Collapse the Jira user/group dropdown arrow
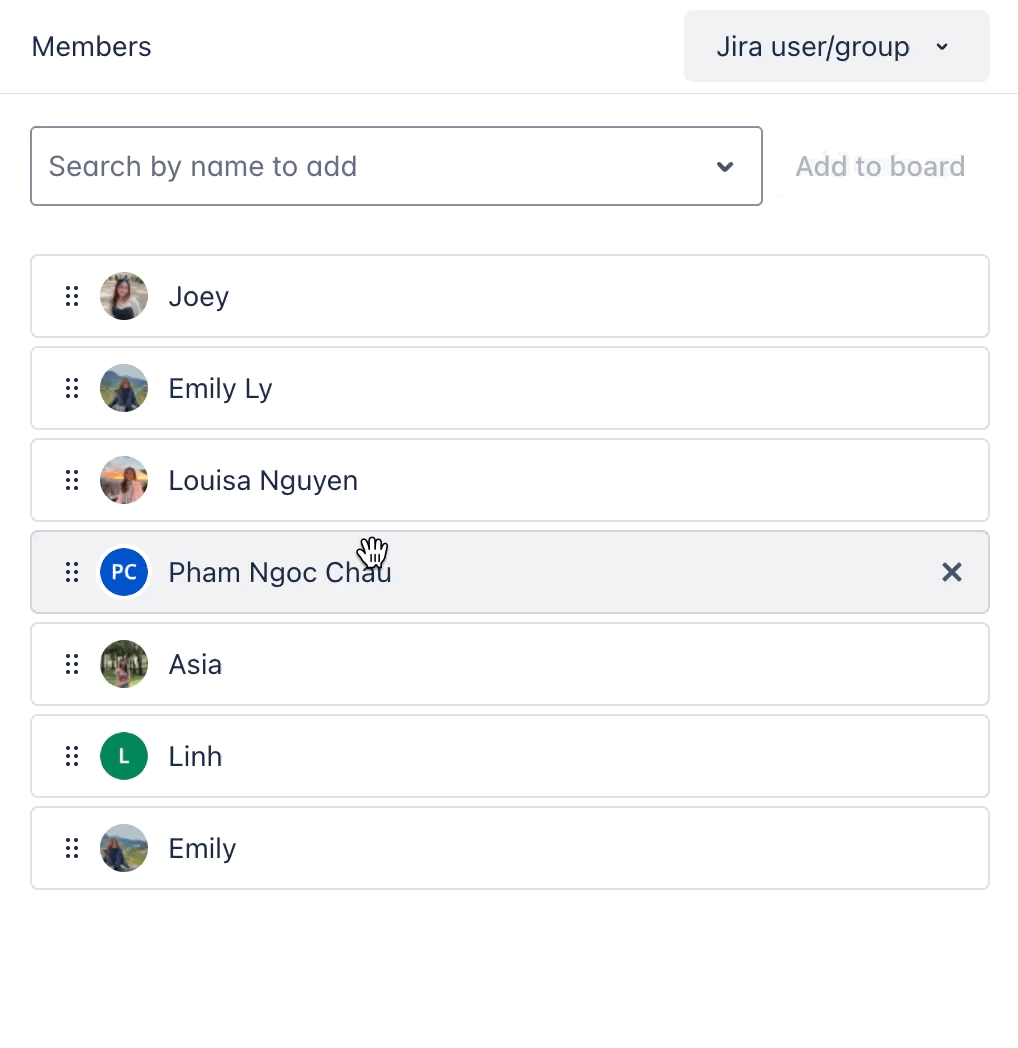Image resolution: width=1018 pixels, height=1048 pixels. 941,46
